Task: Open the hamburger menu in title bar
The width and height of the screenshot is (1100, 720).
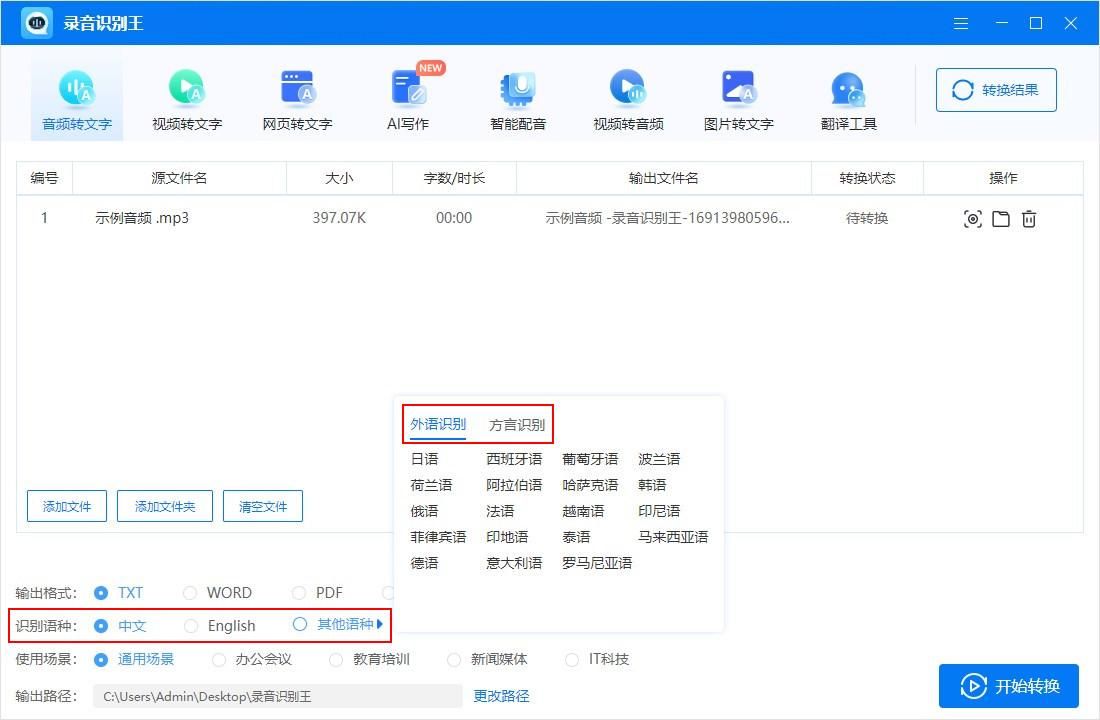Action: tap(961, 23)
